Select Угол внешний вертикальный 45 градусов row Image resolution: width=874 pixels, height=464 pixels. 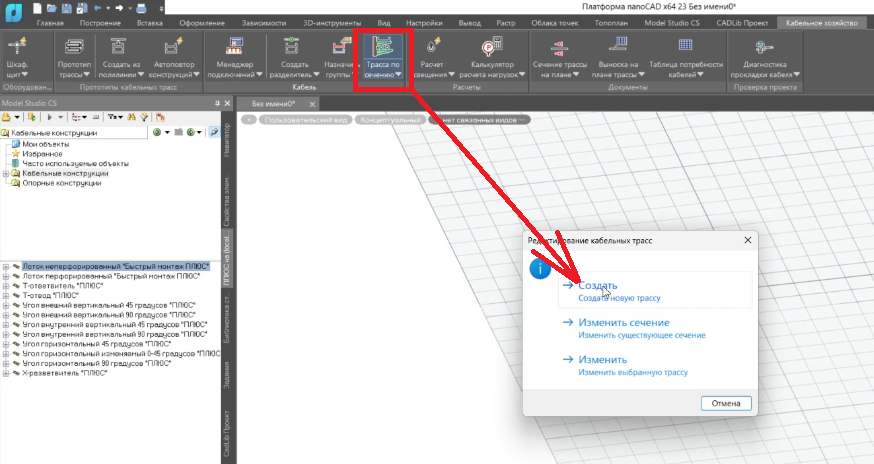click(109, 305)
